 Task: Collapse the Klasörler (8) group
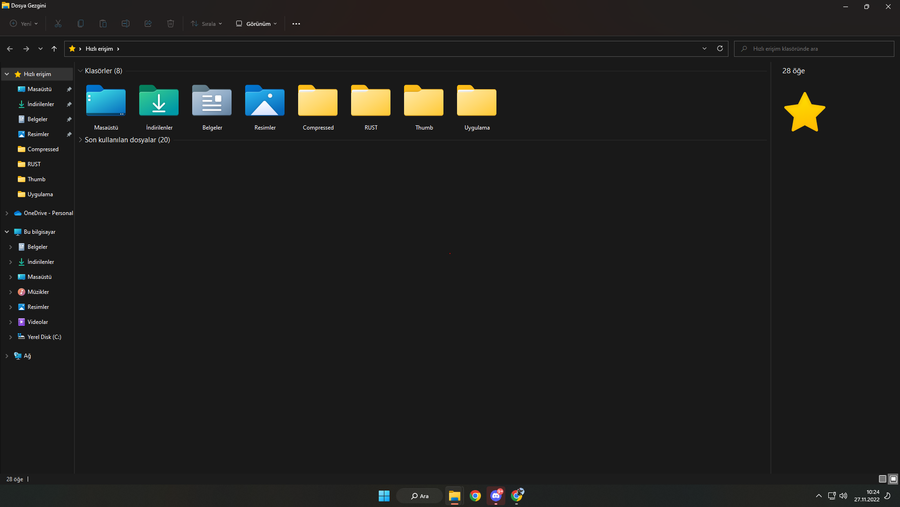point(80,71)
